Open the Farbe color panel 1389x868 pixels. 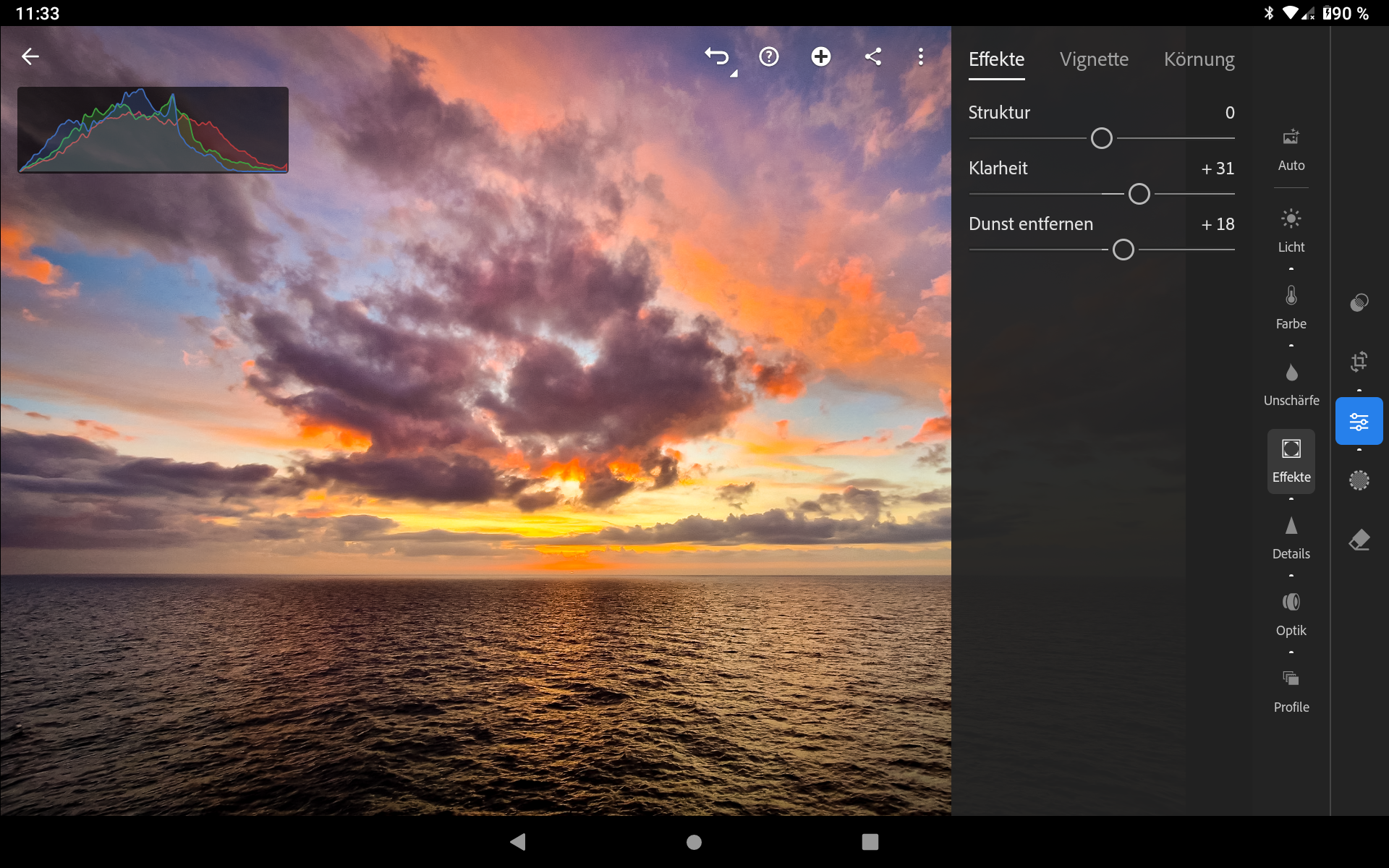click(x=1291, y=307)
